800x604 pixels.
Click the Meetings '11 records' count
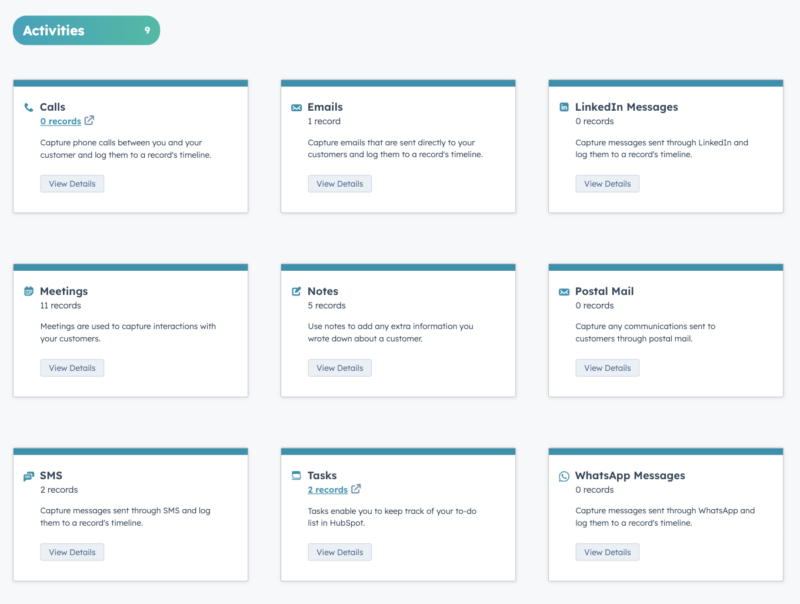pyautogui.click(x=61, y=306)
